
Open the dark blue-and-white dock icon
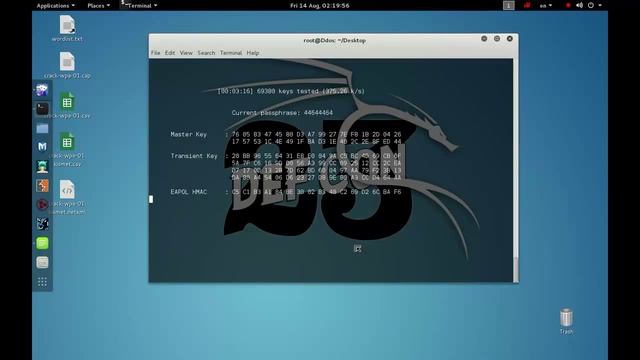(42, 224)
